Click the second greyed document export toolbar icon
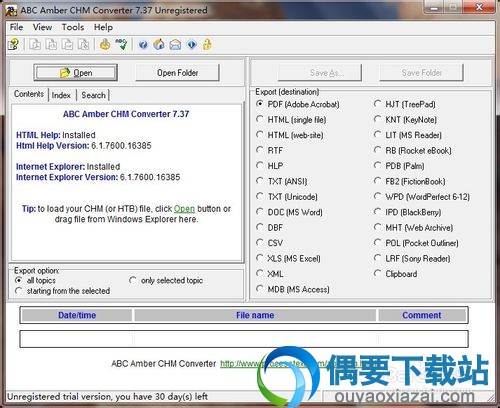The width and height of the screenshot is (500, 408). [51, 44]
